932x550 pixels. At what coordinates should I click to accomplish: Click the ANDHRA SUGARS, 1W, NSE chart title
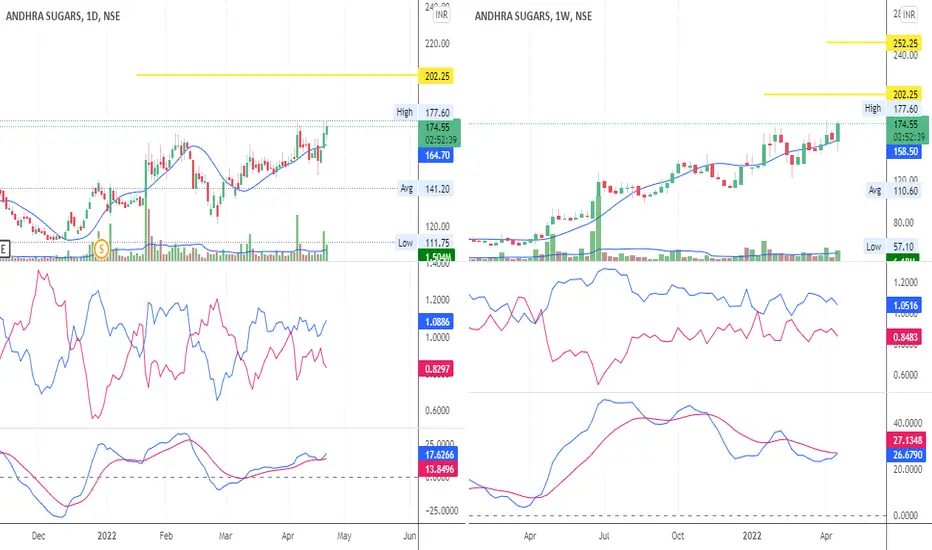pyautogui.click(x=533, y=16)
